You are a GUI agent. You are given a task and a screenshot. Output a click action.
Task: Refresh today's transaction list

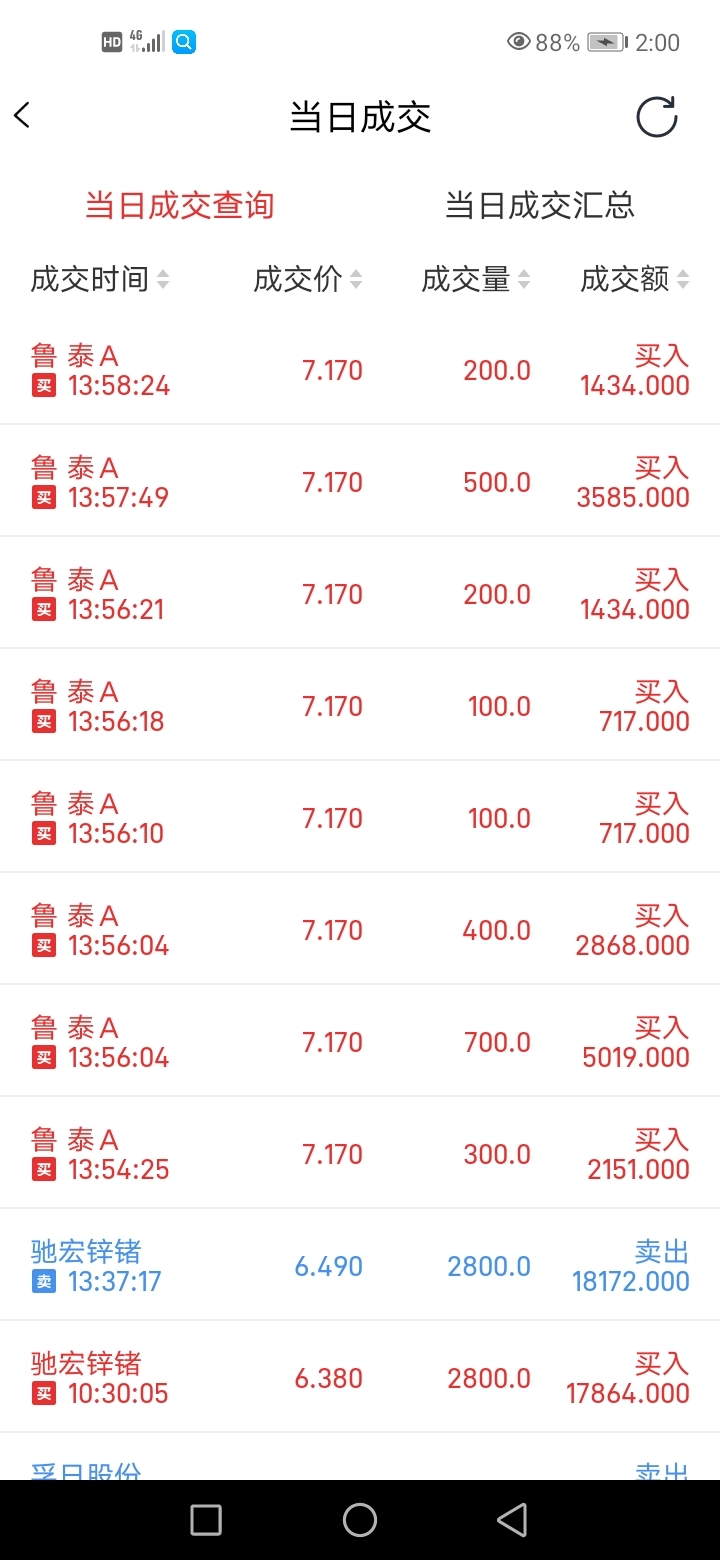point(657,117)
